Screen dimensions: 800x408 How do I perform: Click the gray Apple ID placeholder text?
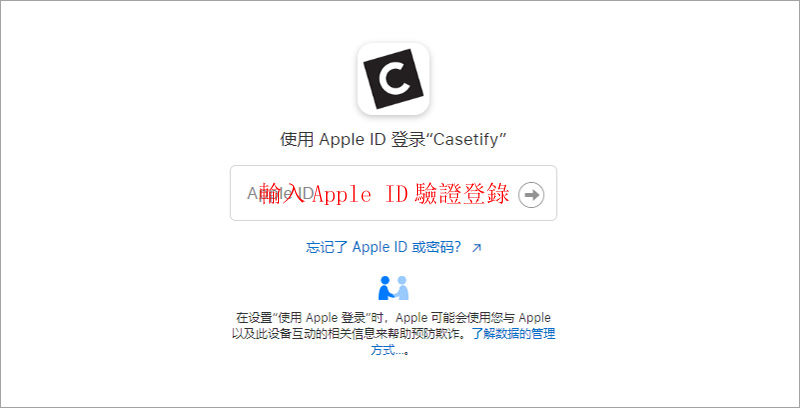pos(281,193)
